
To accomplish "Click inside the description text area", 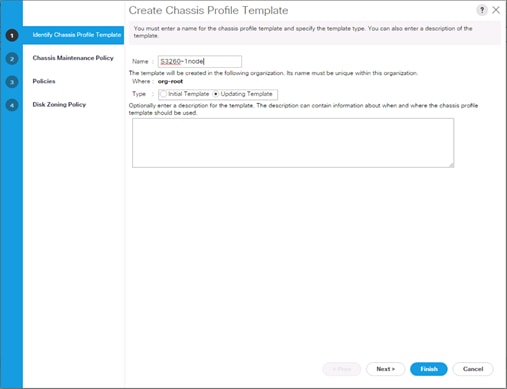I will [x=293, y=143].
